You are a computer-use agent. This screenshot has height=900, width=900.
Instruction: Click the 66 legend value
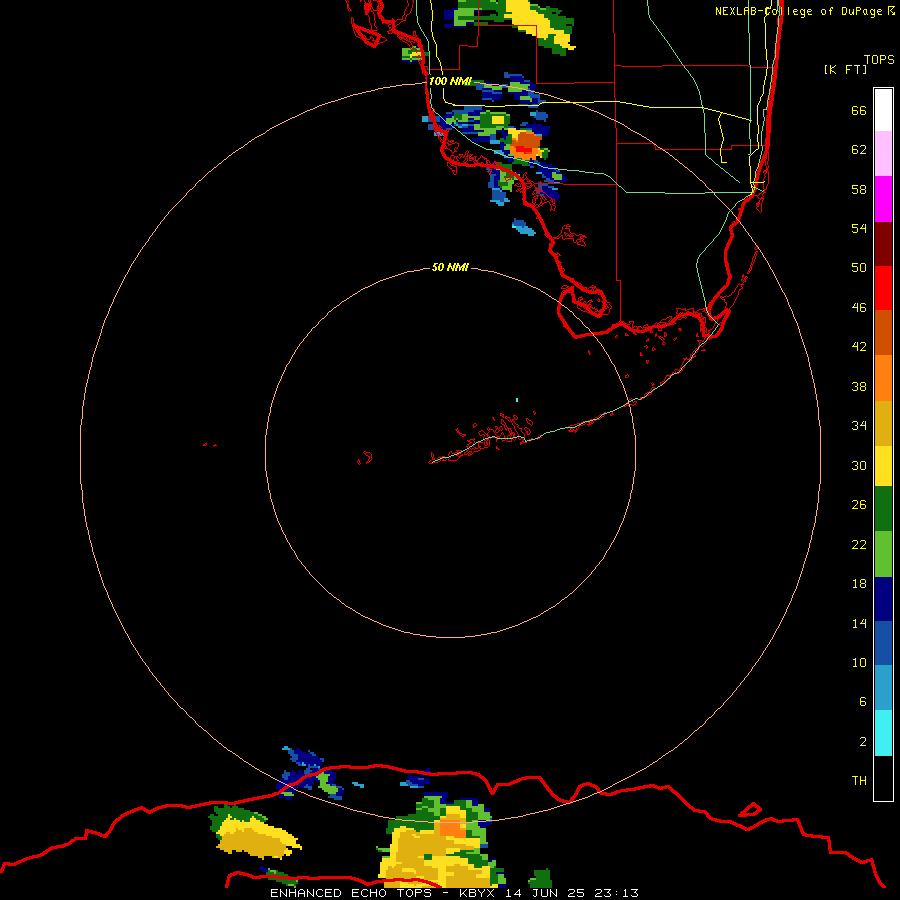click(859, 110)
